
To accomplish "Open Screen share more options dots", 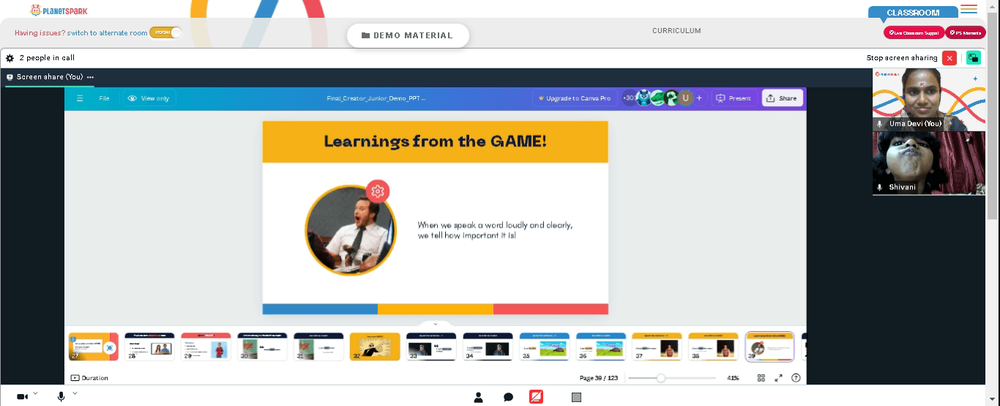I will [x=91, y=77].
